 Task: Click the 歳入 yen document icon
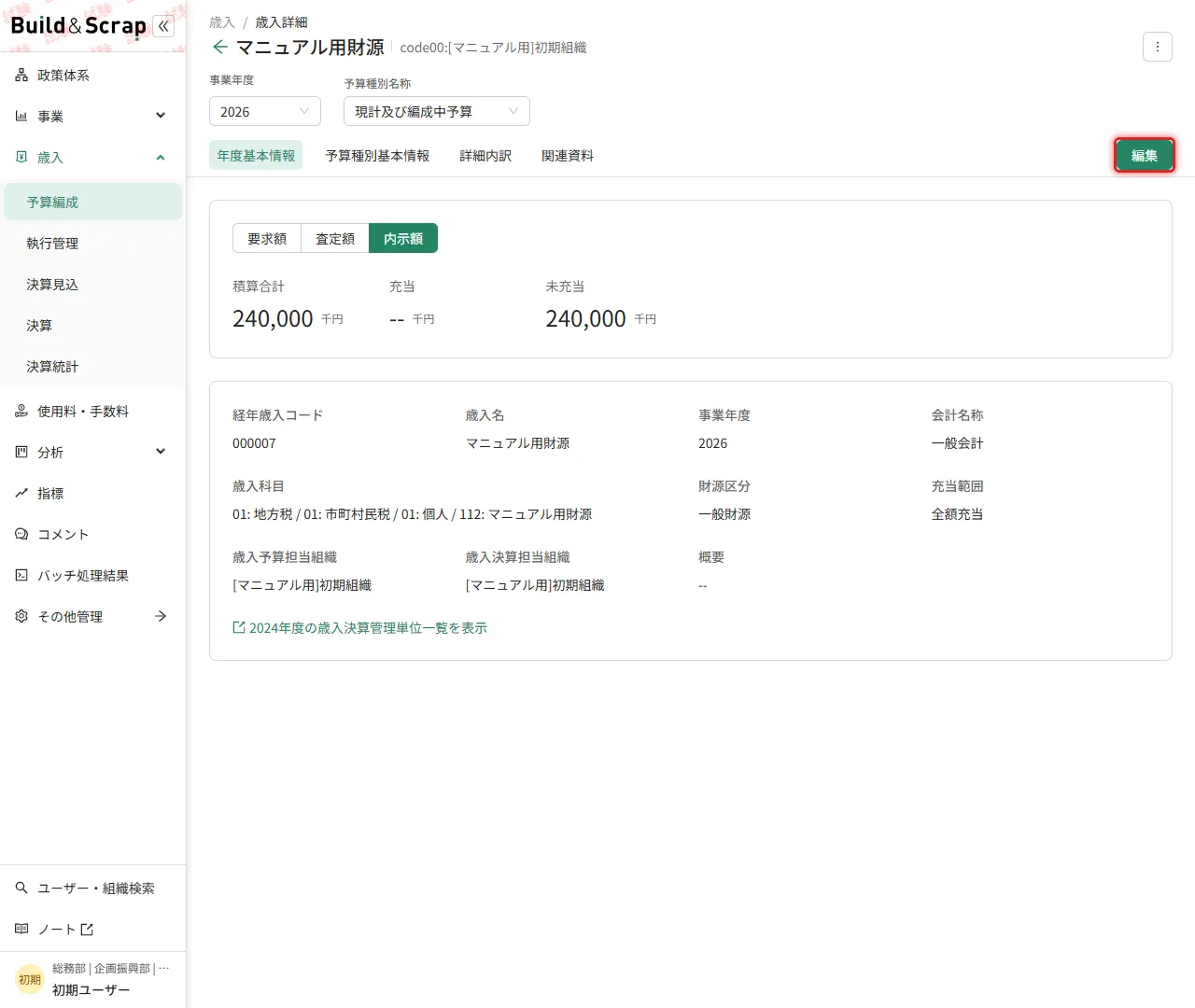point(21,158)
